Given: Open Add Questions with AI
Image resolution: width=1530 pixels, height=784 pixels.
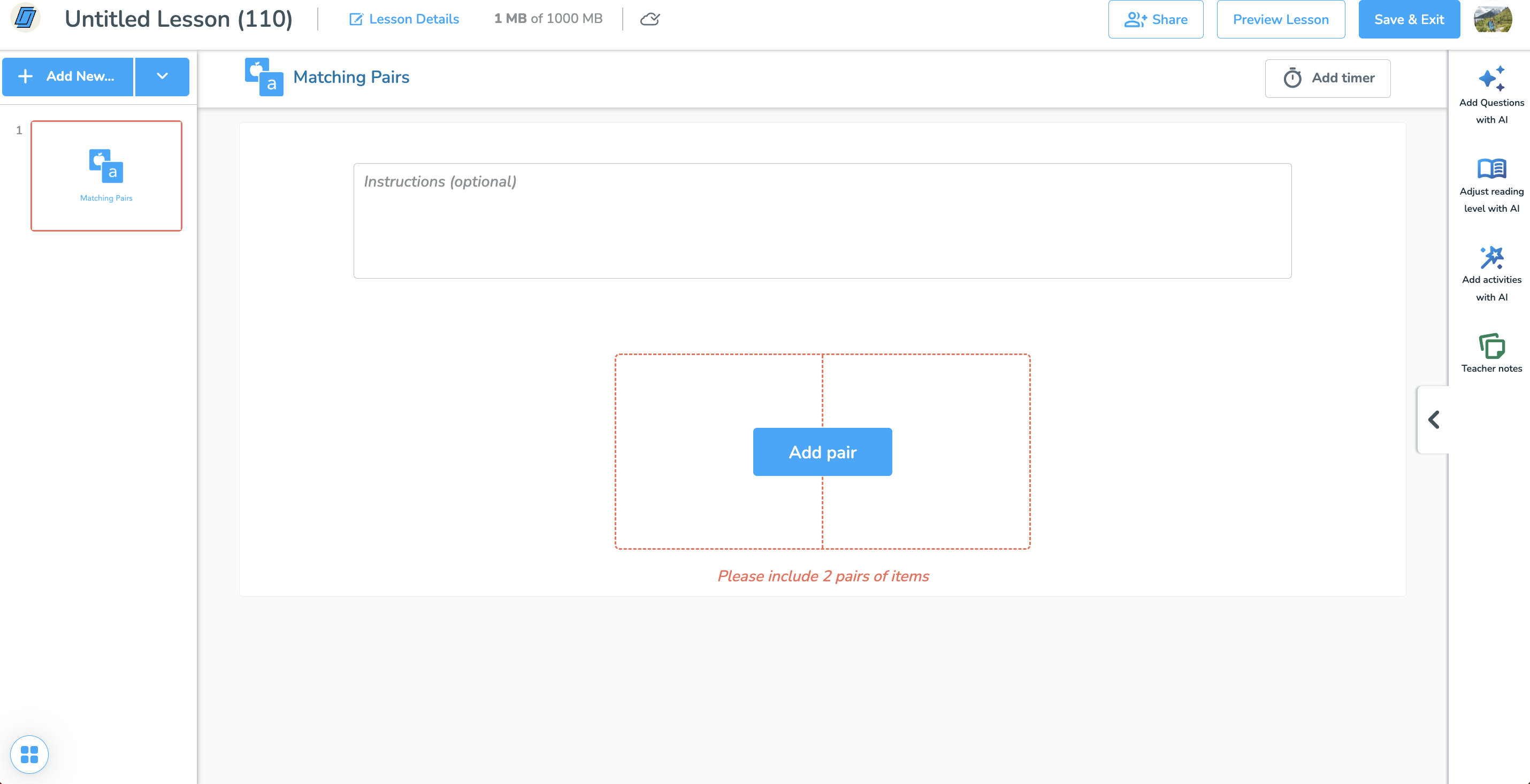Looking at the screenshot, I should [x=1491, y=95].
